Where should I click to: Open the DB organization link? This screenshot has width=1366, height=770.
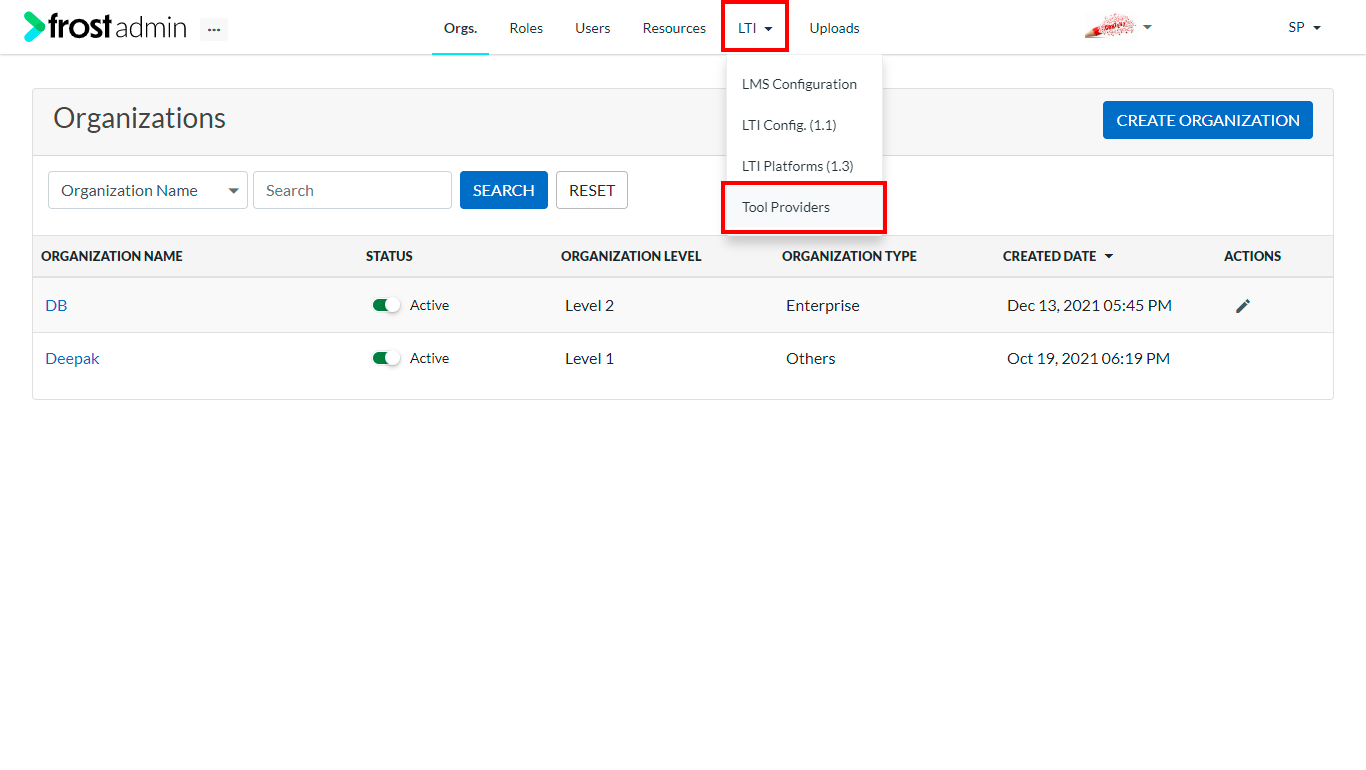[56, 305]
